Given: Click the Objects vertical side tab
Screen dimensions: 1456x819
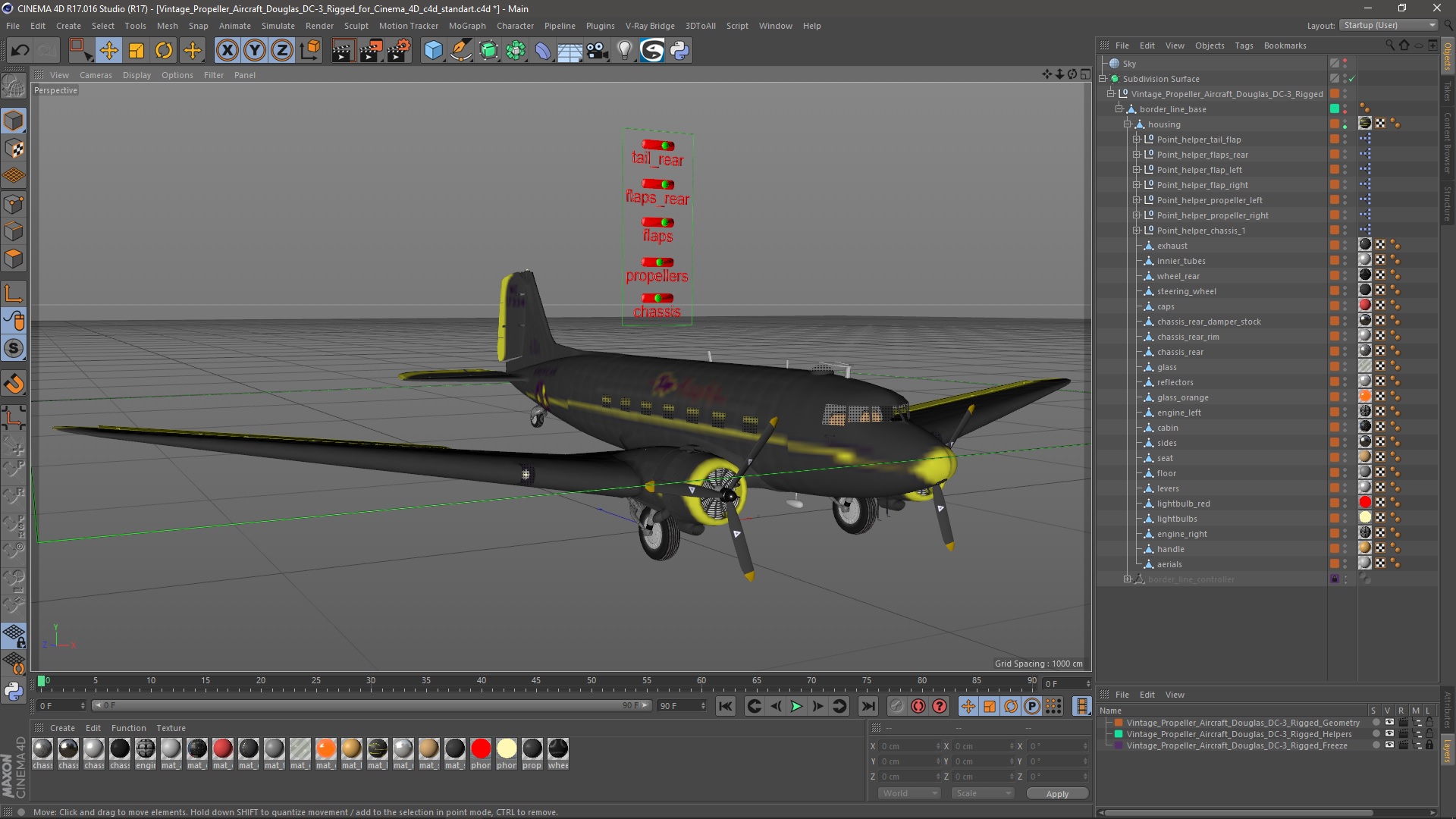Looking at the screenshot, I should tap(1448, 57).
